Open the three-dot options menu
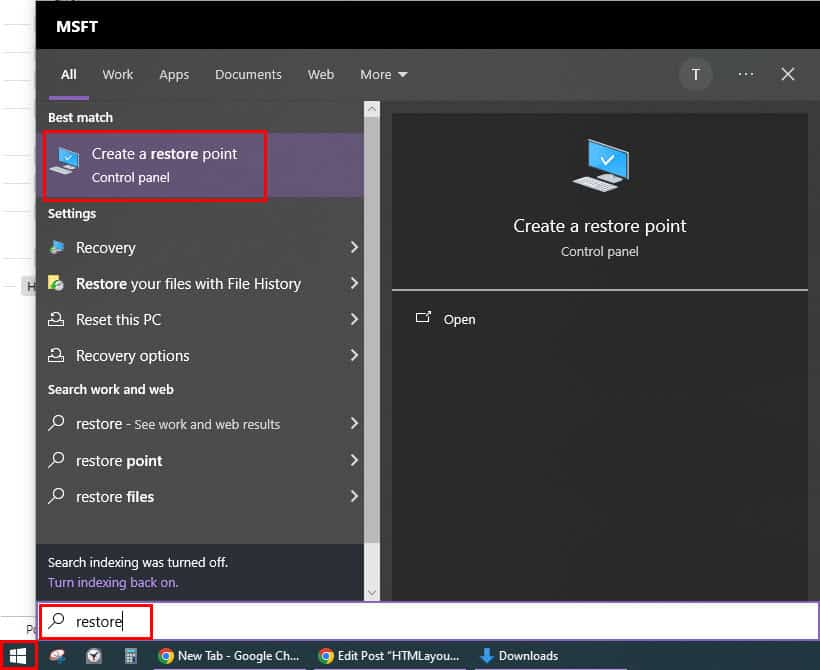This screenshot has height=670, width=820. [746, 75]
